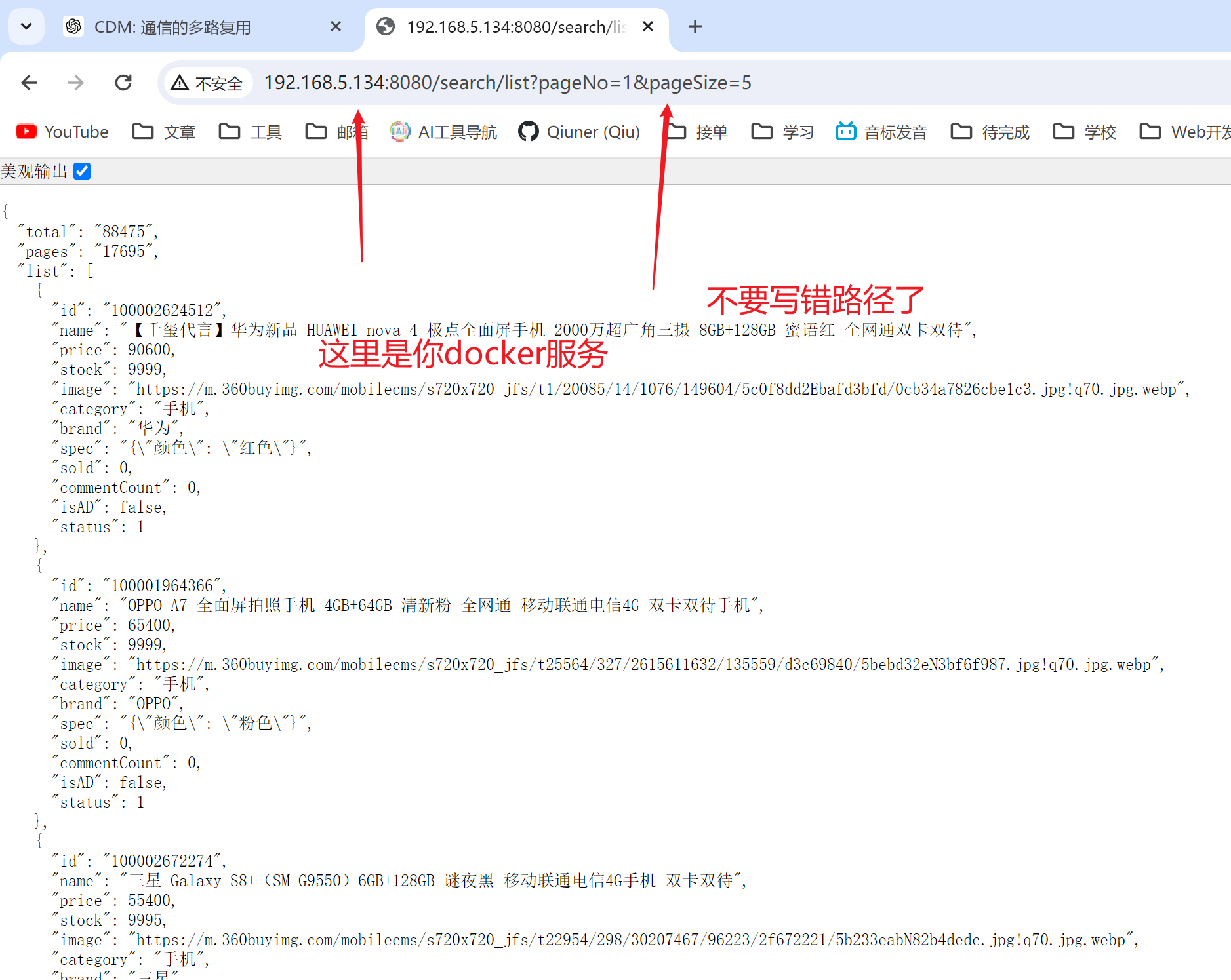The height and width of the screenshot is (980, 1231).
Task: Open the 学习 bookmark folder
Action: [x=782, y=132]
